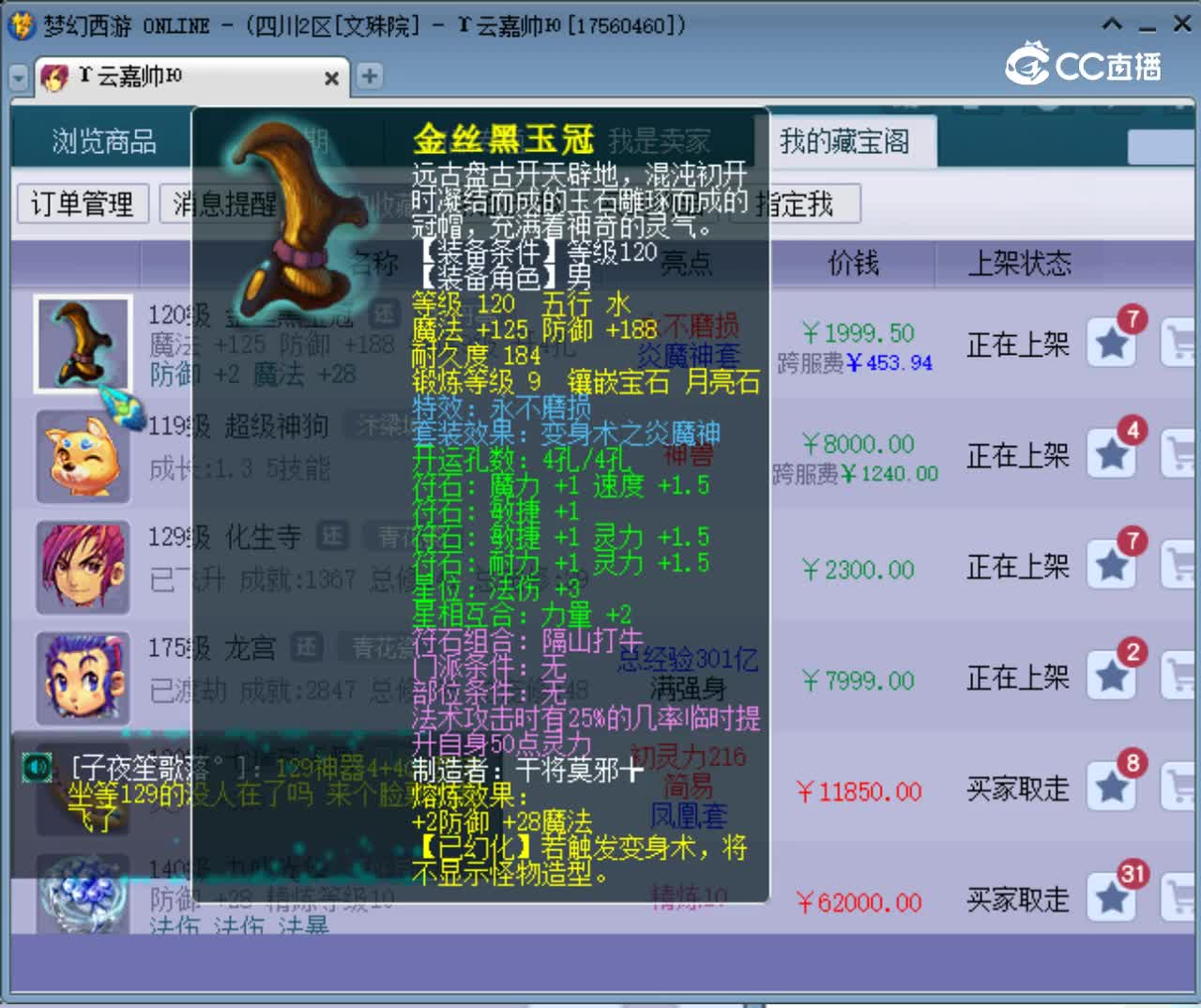Close the 云嘉帅 tab

pos(331,78)
